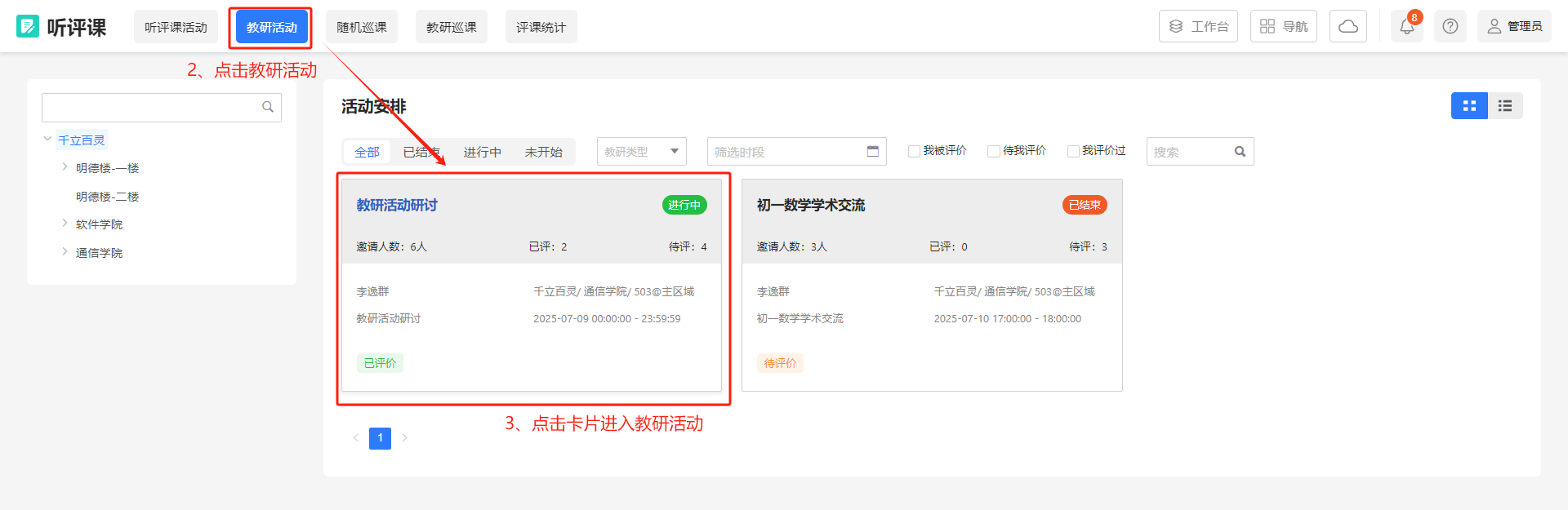Open the 工作台 button
The image size is (1568, 510).
[1198, 27]
